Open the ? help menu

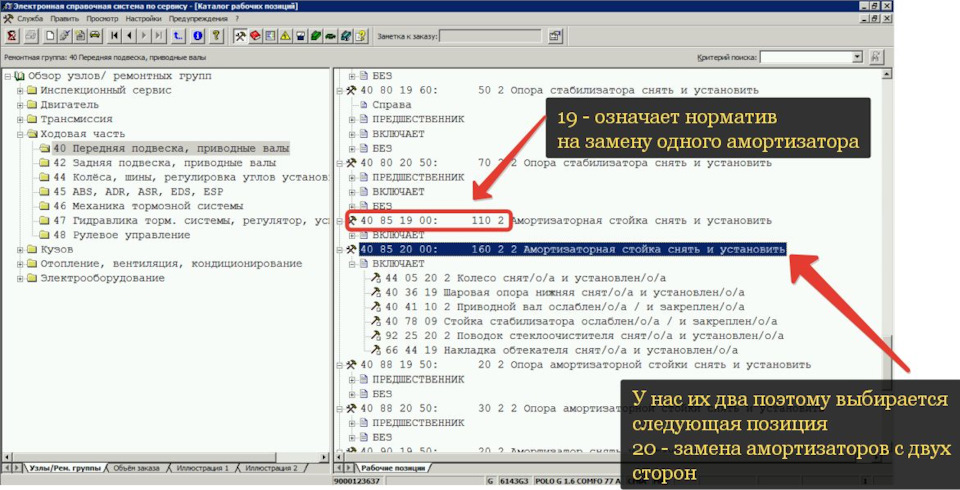237,18
